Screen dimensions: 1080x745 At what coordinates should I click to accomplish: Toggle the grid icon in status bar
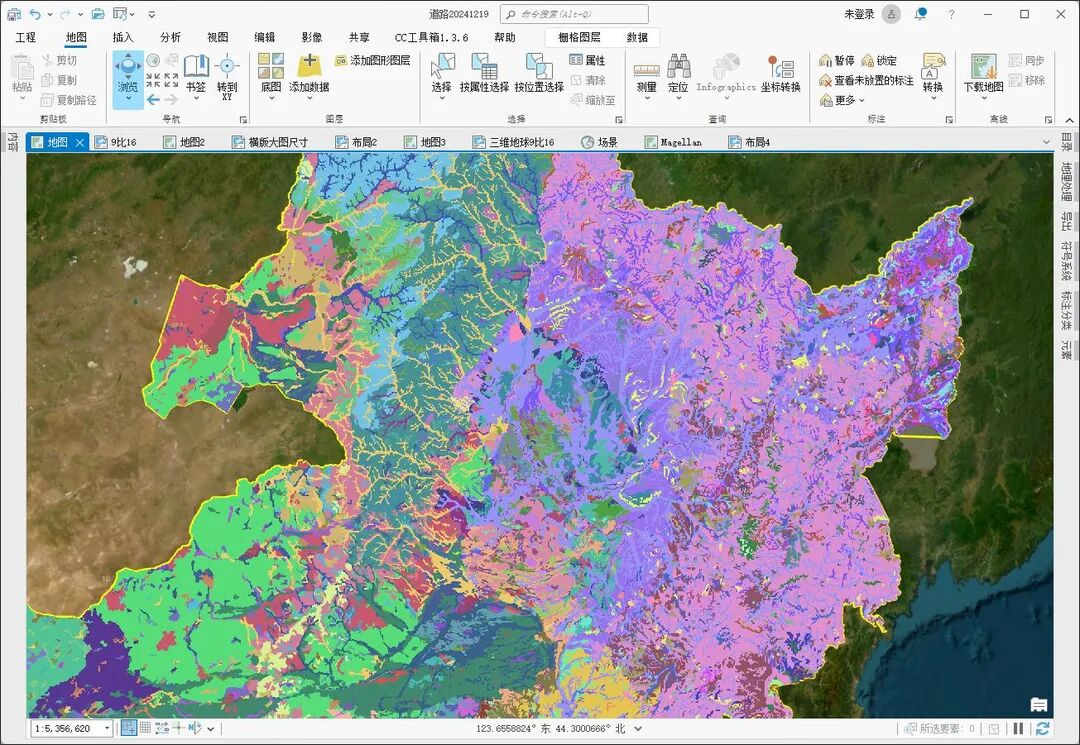pos(145,727)
